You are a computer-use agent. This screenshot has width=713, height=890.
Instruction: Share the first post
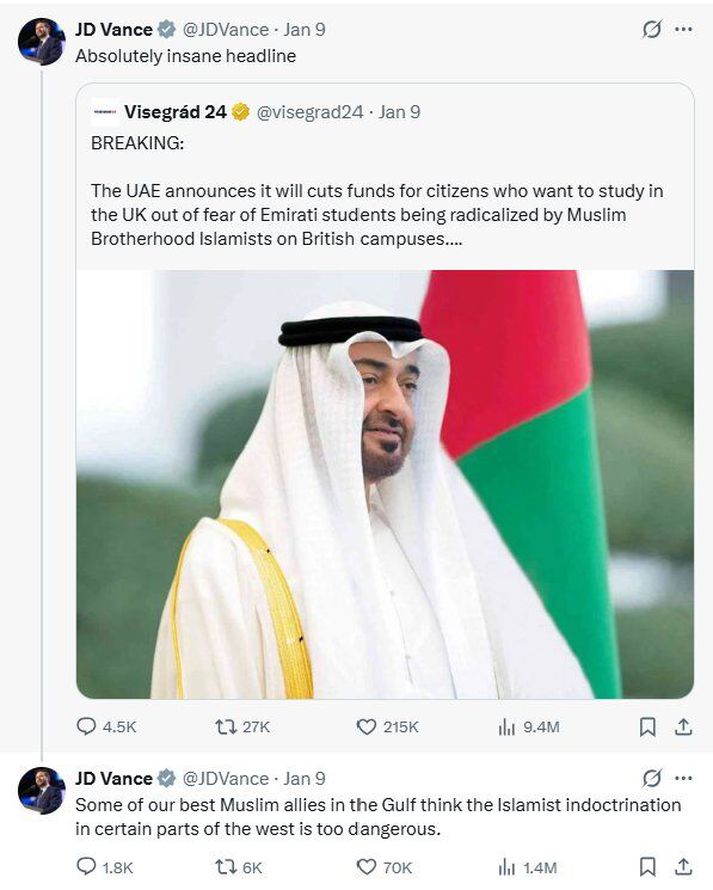tap(683, 727)
